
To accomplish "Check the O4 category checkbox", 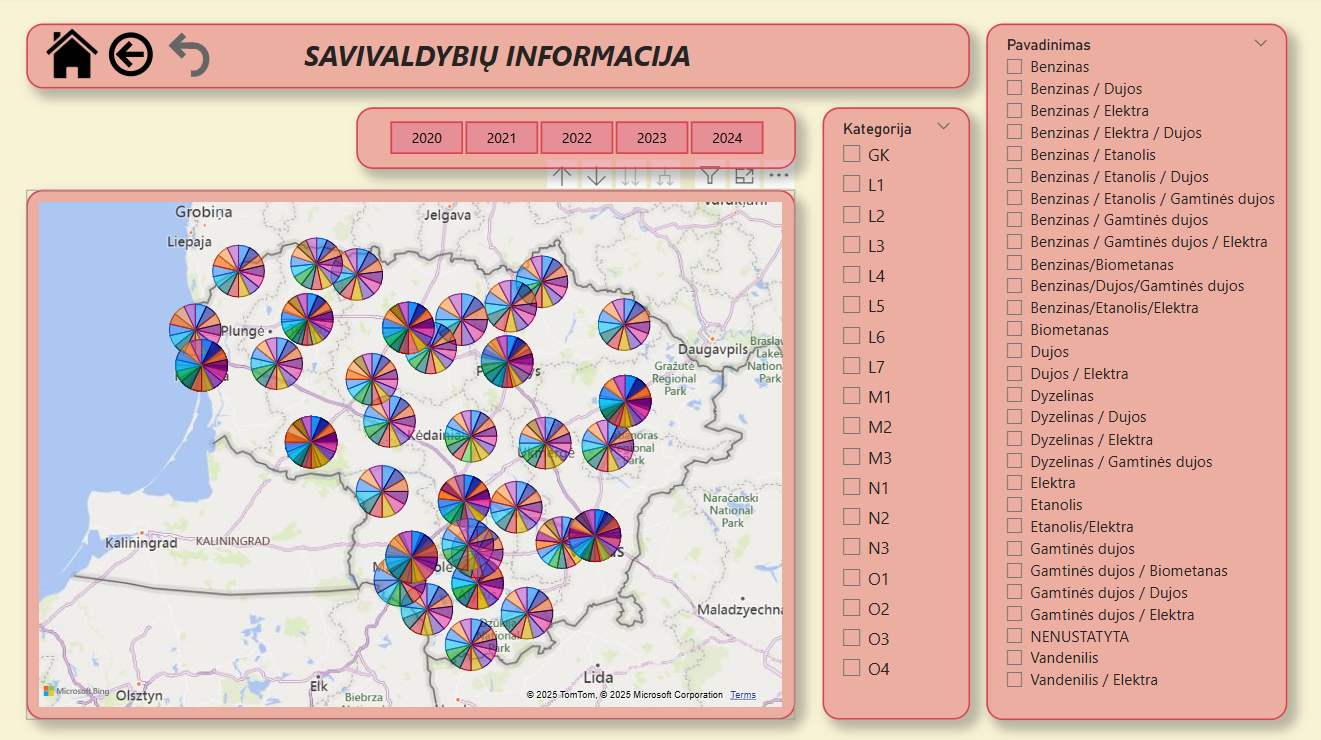I will (x=852, y=668).
